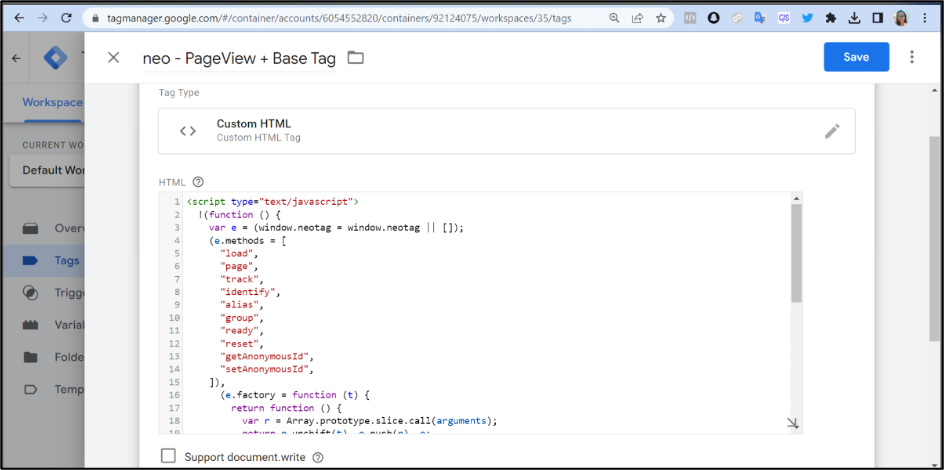Open the Chrome profile avatar

coord(901,18)
